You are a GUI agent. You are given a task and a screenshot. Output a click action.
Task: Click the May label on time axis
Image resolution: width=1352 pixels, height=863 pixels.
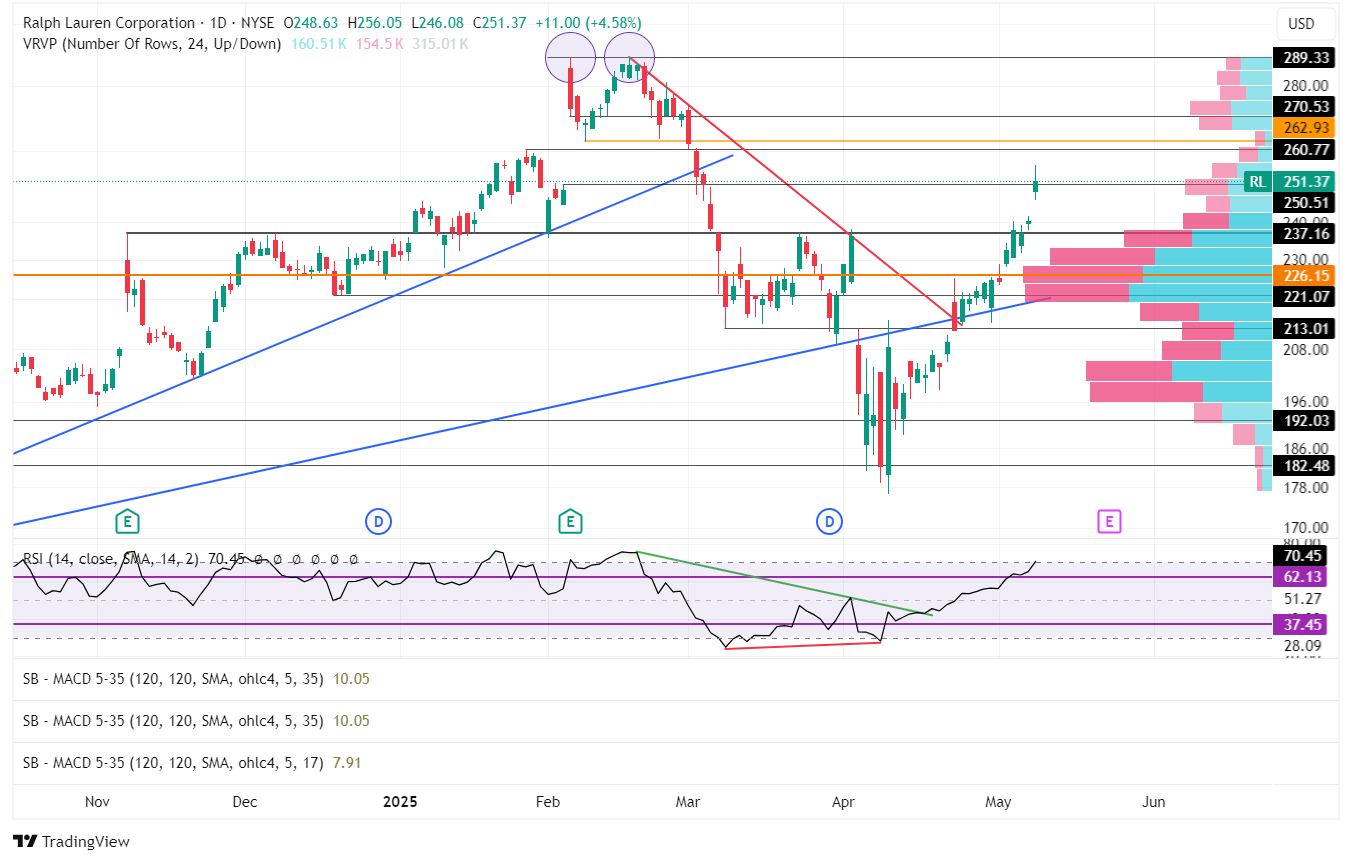pyautogui.click(x=999, y=802)
